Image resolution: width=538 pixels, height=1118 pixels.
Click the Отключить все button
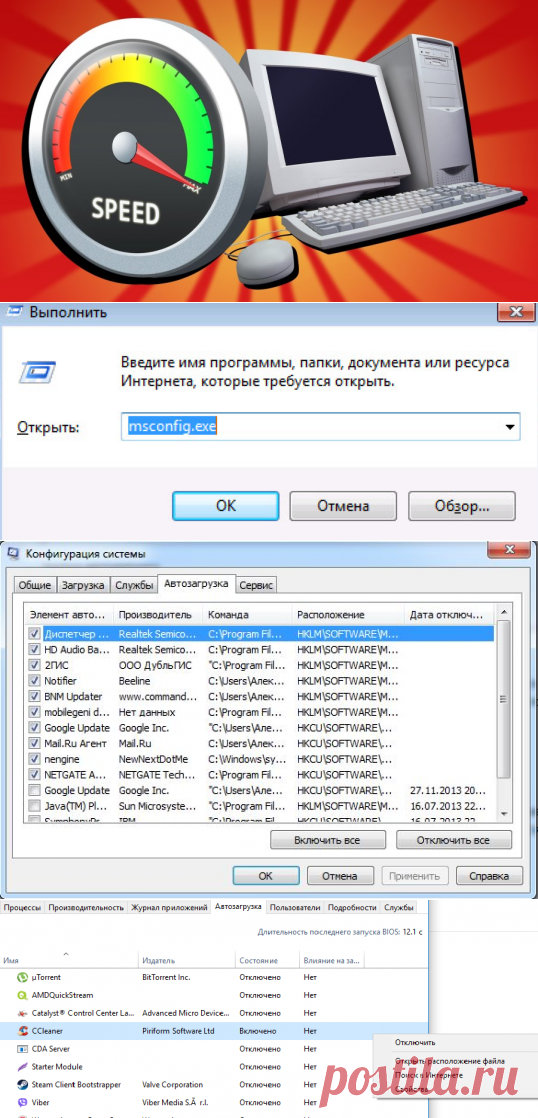[453, 840]
